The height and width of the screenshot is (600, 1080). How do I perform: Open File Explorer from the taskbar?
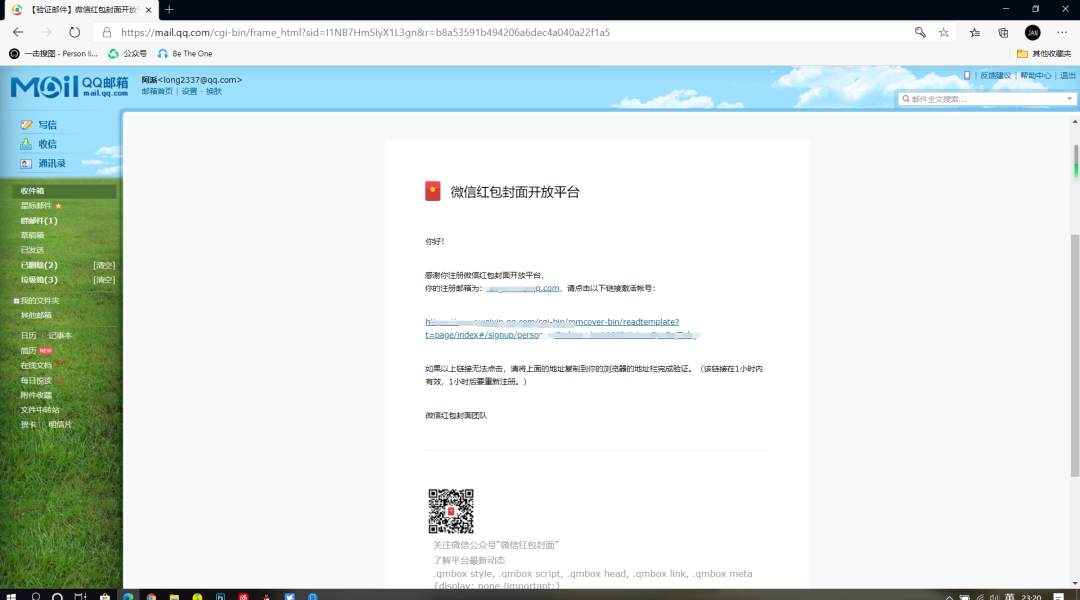pos(174,596)
